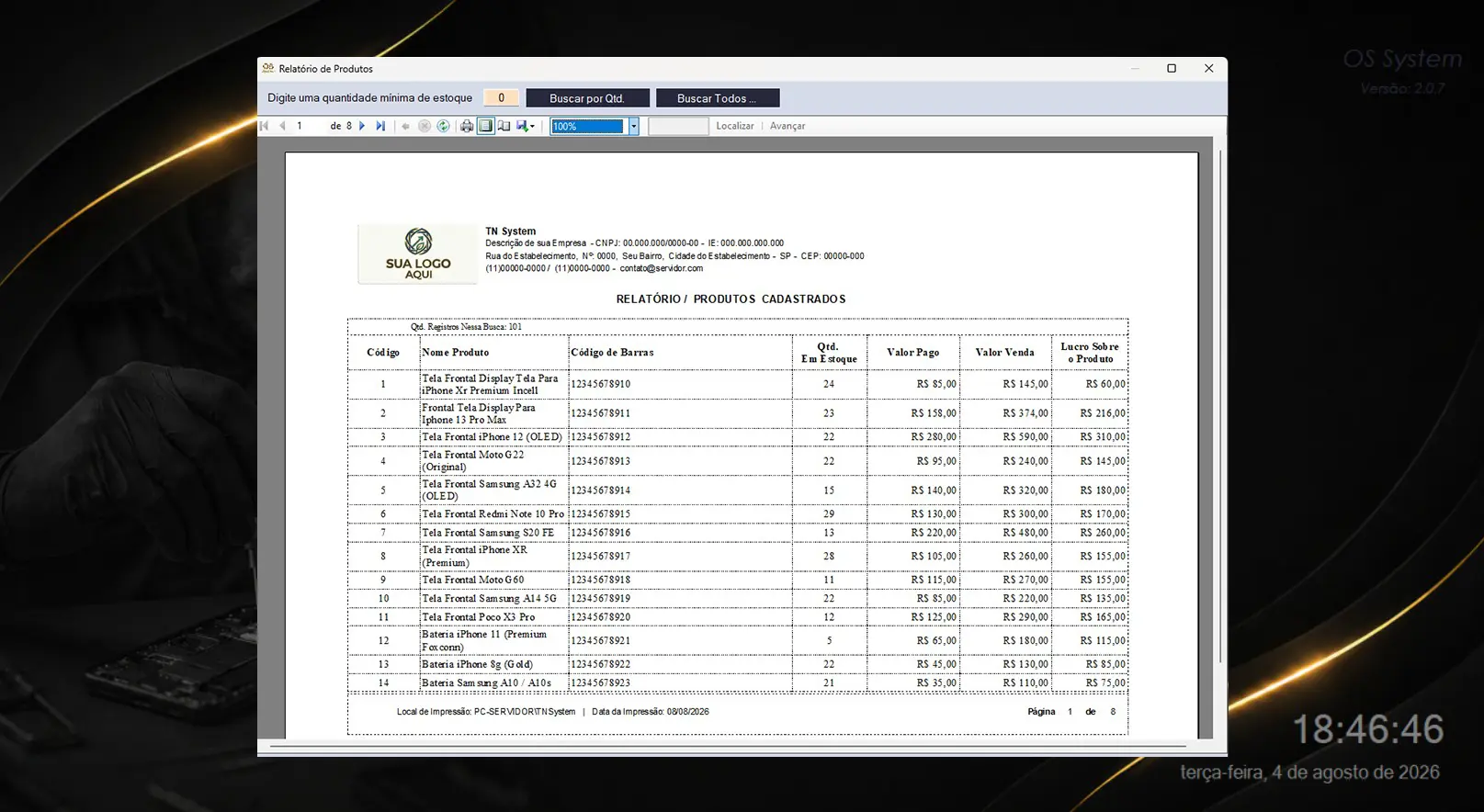Image resolution: width=1484 pixels, height=812 pixels.
Task: Select product Tela Frontal Moto G22 (Original)
Action: pos(473,461)
